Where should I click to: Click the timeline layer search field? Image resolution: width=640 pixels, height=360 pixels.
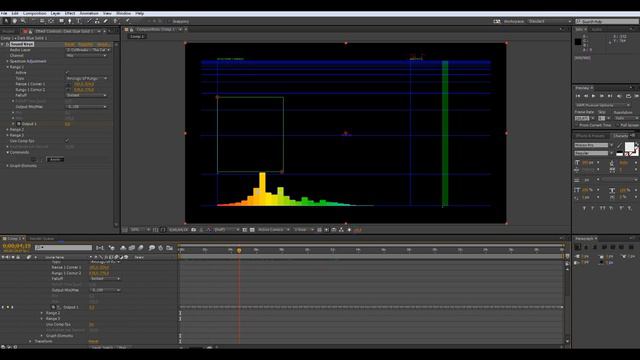[x=63, y=248]
